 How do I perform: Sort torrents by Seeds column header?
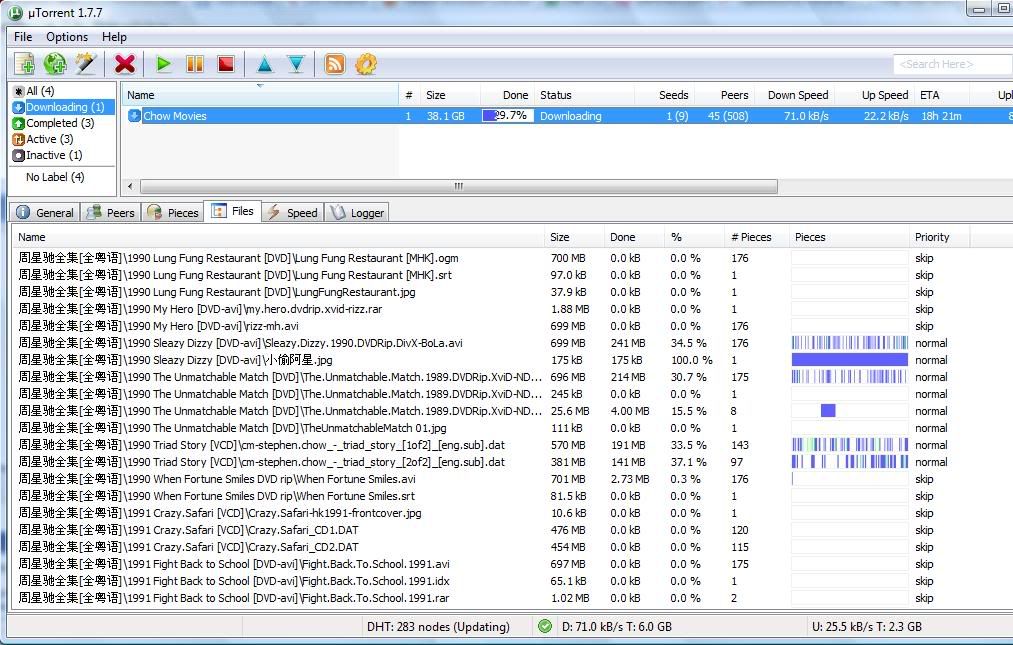(664, 95)
